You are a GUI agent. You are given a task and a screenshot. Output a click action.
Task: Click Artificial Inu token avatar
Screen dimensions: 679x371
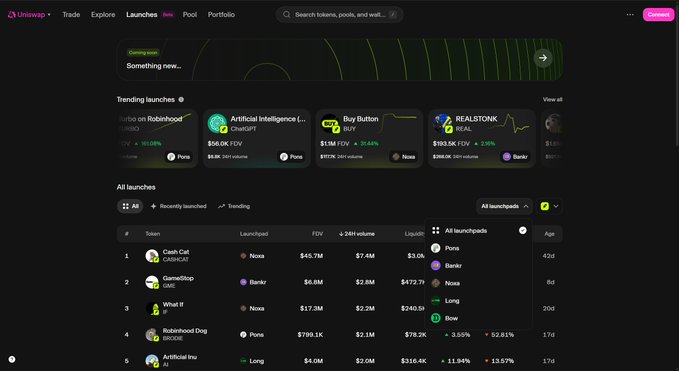pyautogui.click(x=152, y=361)
